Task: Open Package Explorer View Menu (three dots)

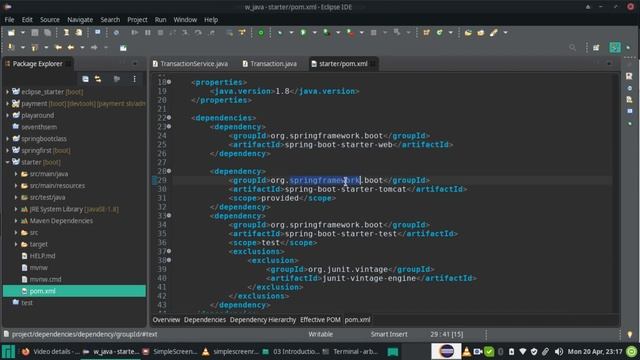Action: (x=134, y=79)
